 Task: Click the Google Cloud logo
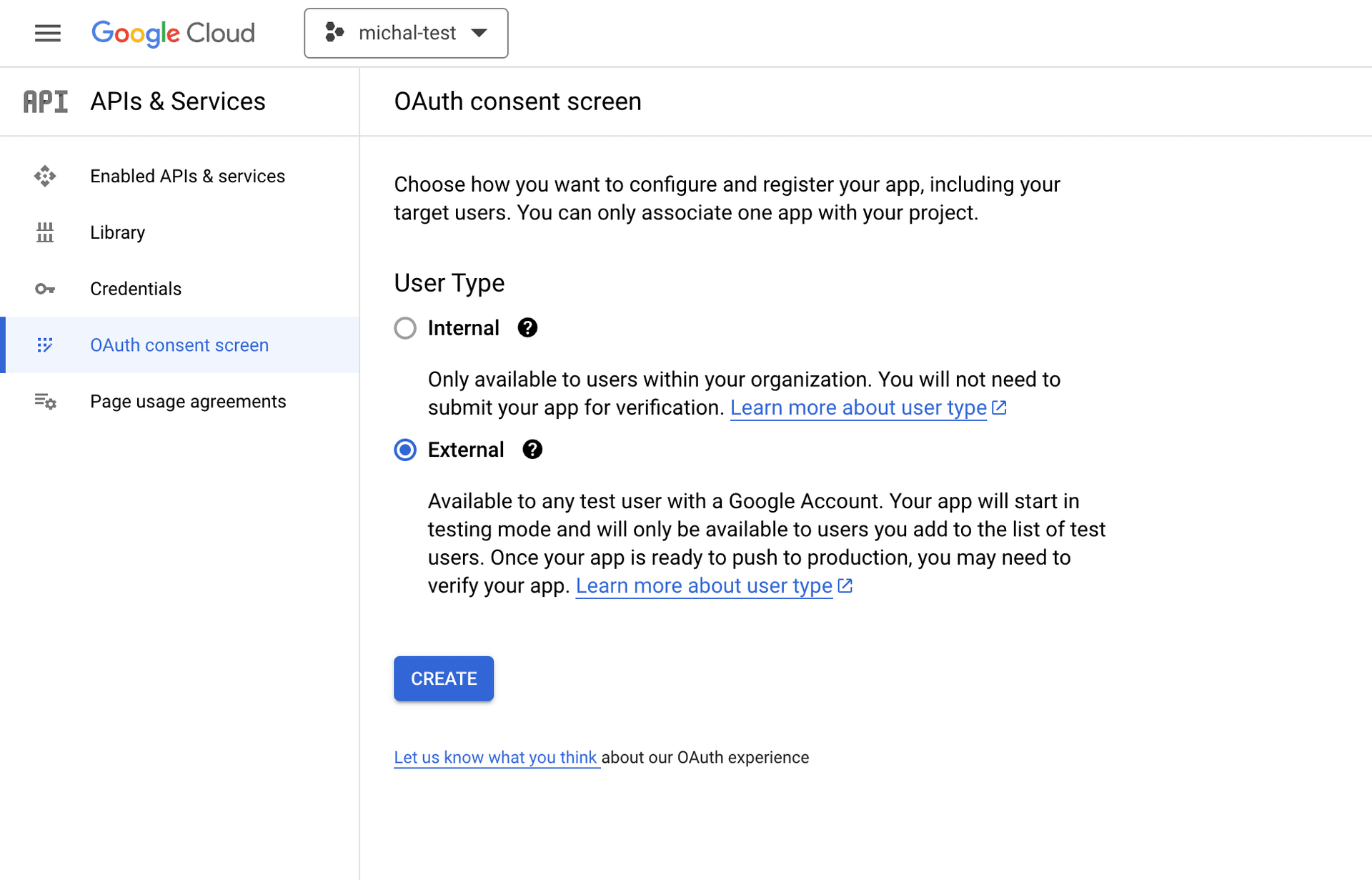pos(173,33)
